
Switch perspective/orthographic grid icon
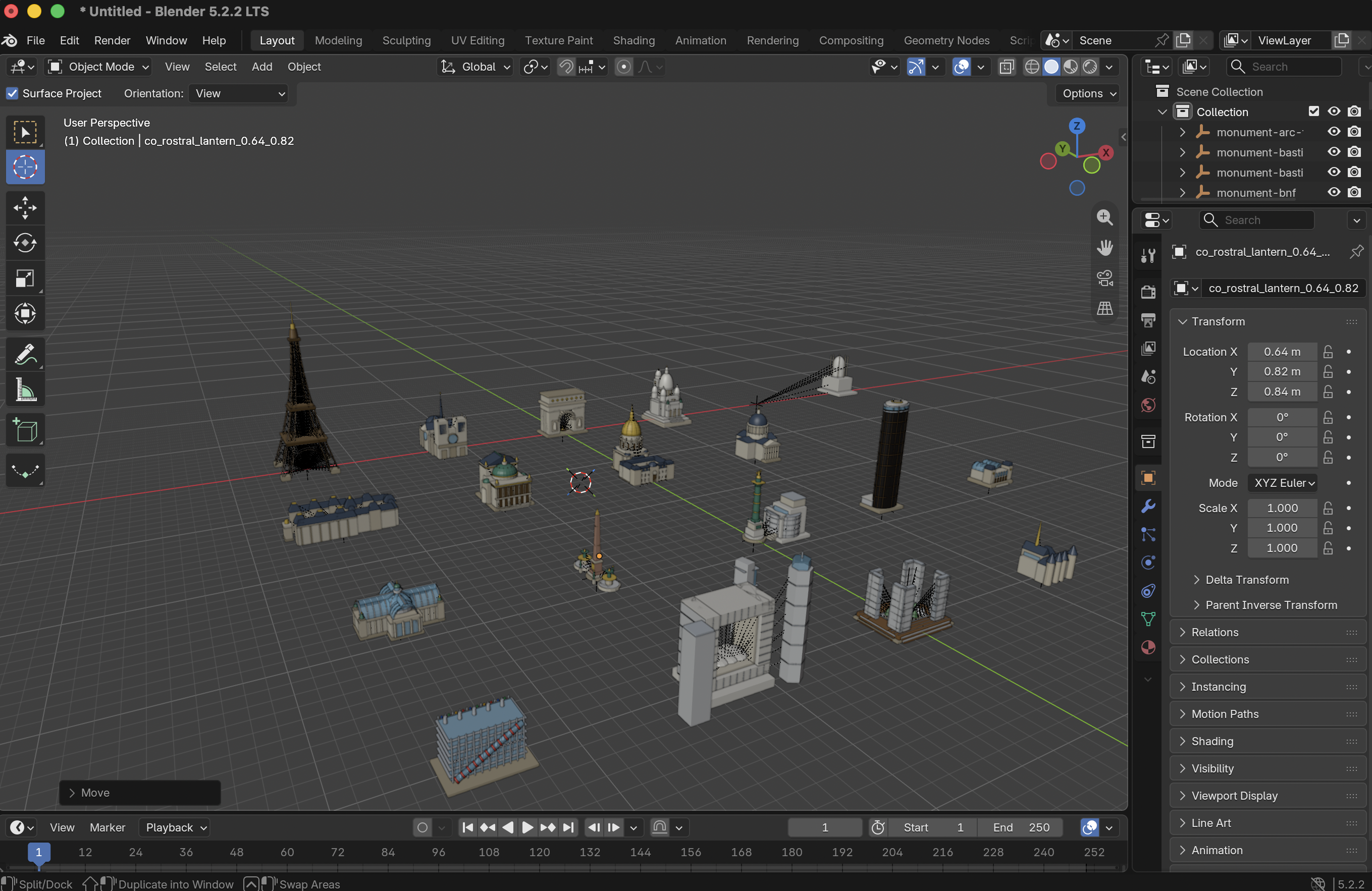1104,308
